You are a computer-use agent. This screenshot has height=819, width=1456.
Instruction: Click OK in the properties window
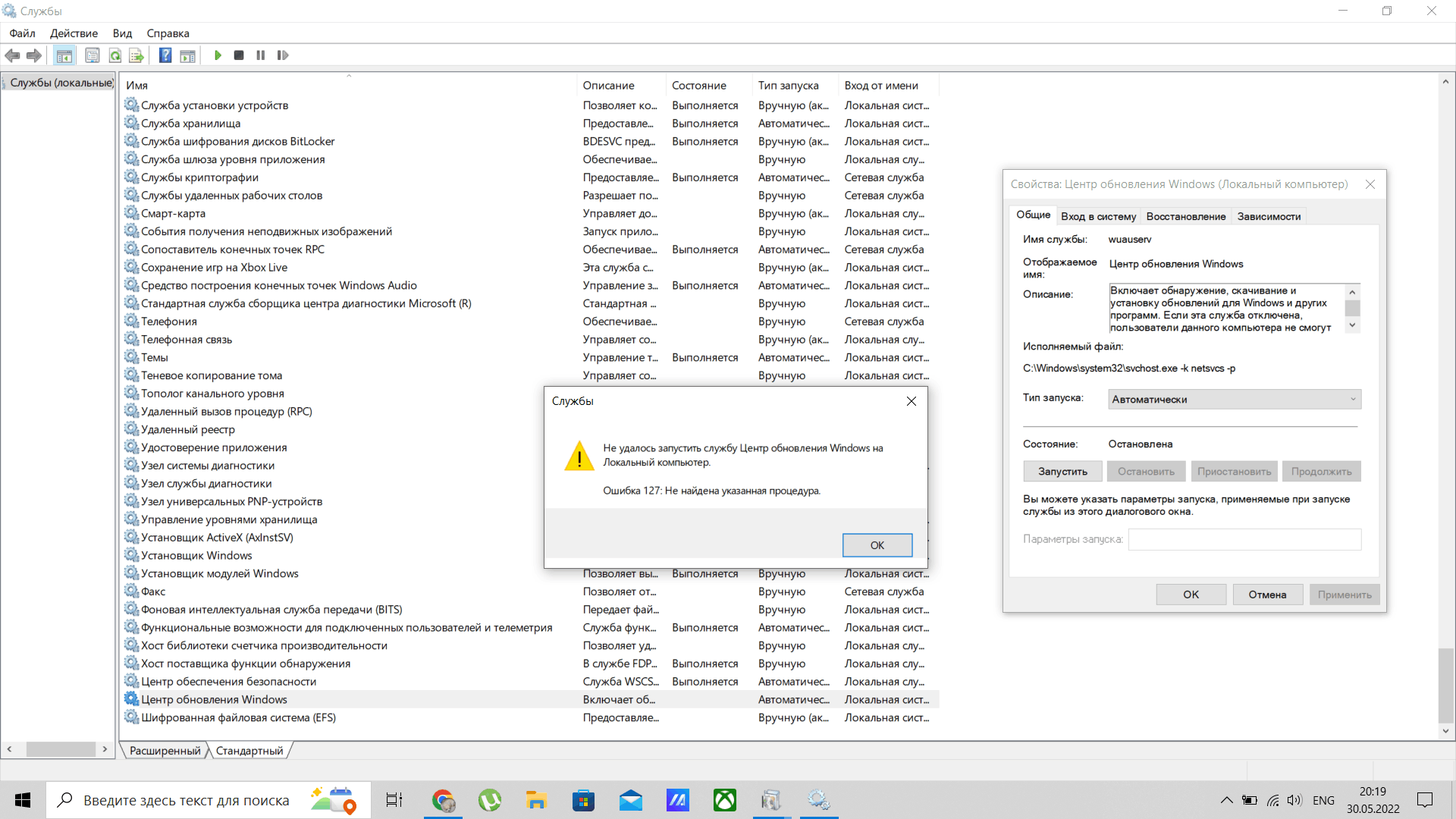pyautogui.click(x=1191, y=595)
